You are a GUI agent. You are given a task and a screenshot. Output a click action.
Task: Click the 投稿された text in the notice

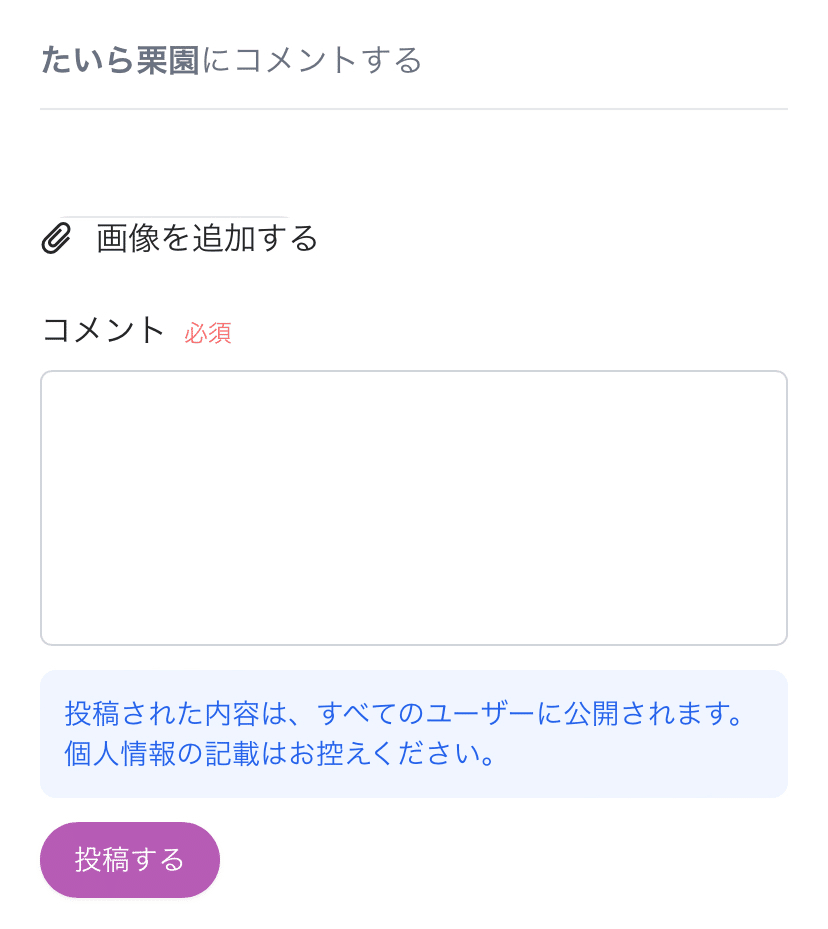134,714
